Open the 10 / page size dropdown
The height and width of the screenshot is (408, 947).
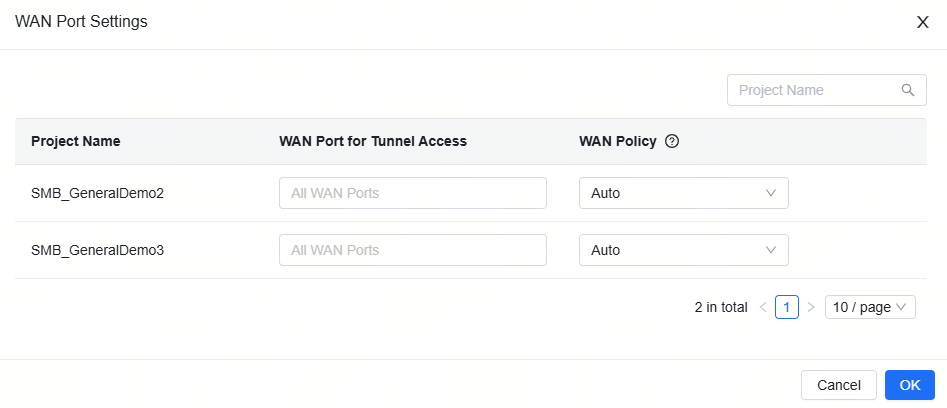pyautogui.click(x=870, y=307)
